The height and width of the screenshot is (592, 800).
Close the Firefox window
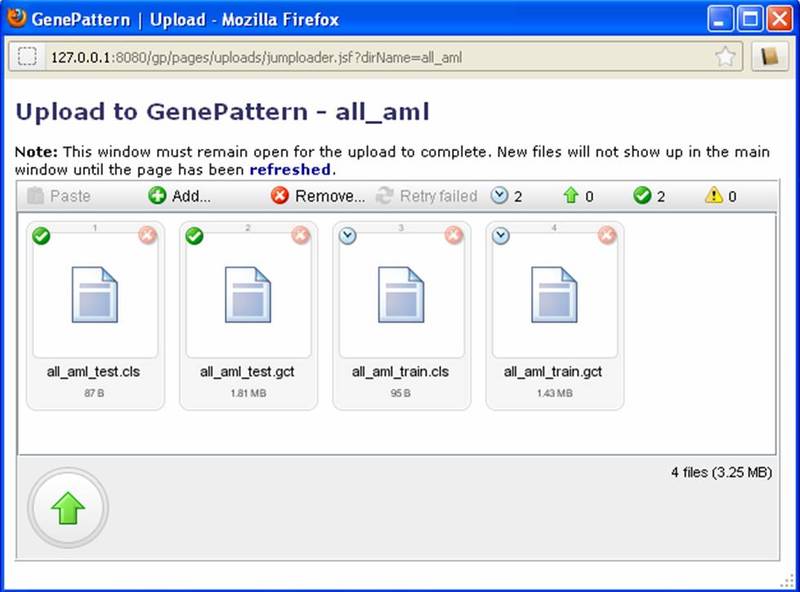click(780, 19)
